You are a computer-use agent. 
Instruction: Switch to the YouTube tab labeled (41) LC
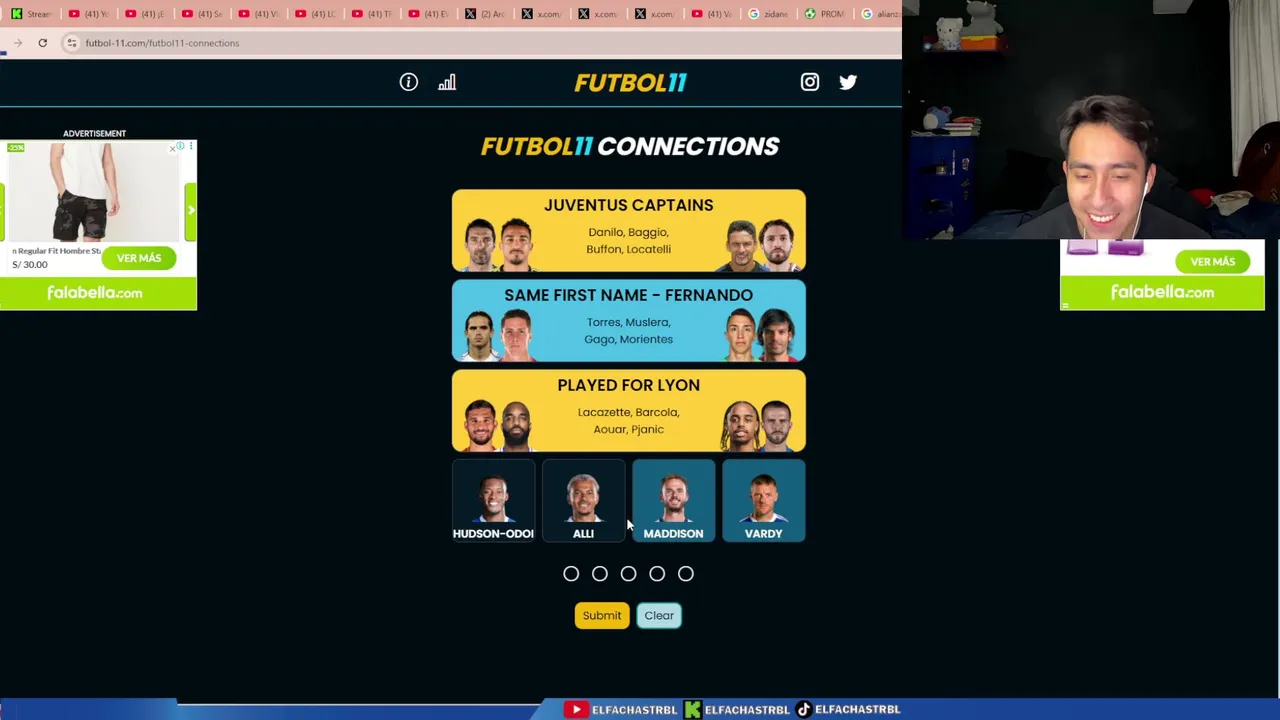coord(316,14)
